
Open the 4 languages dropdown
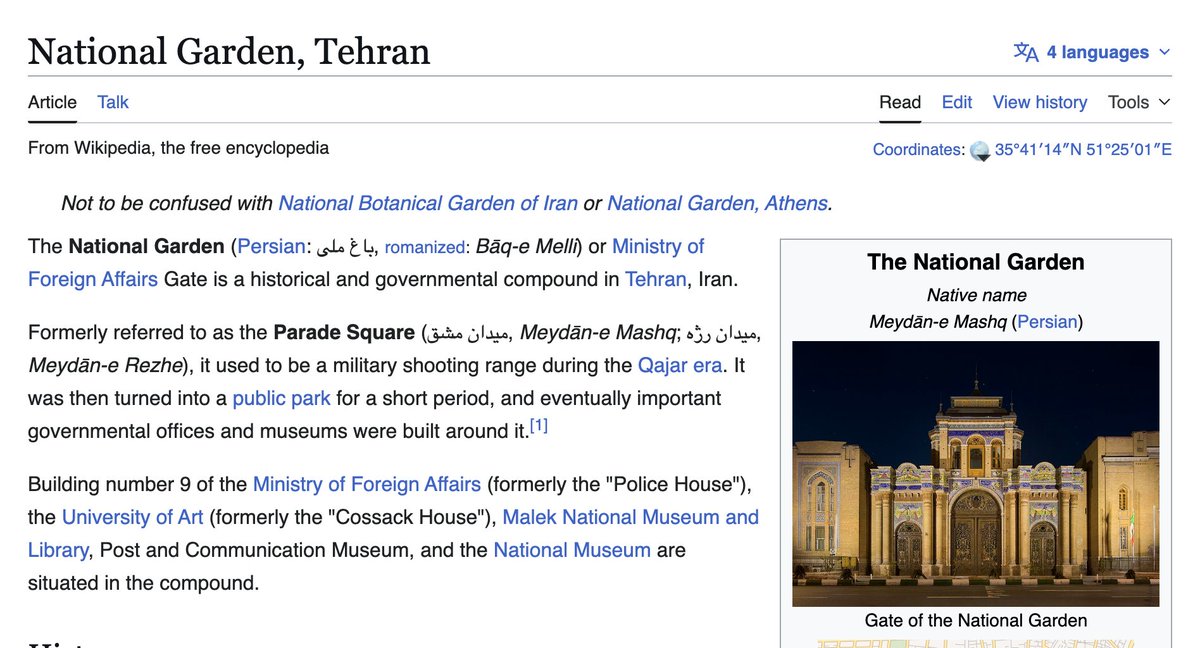point(1092,52)
